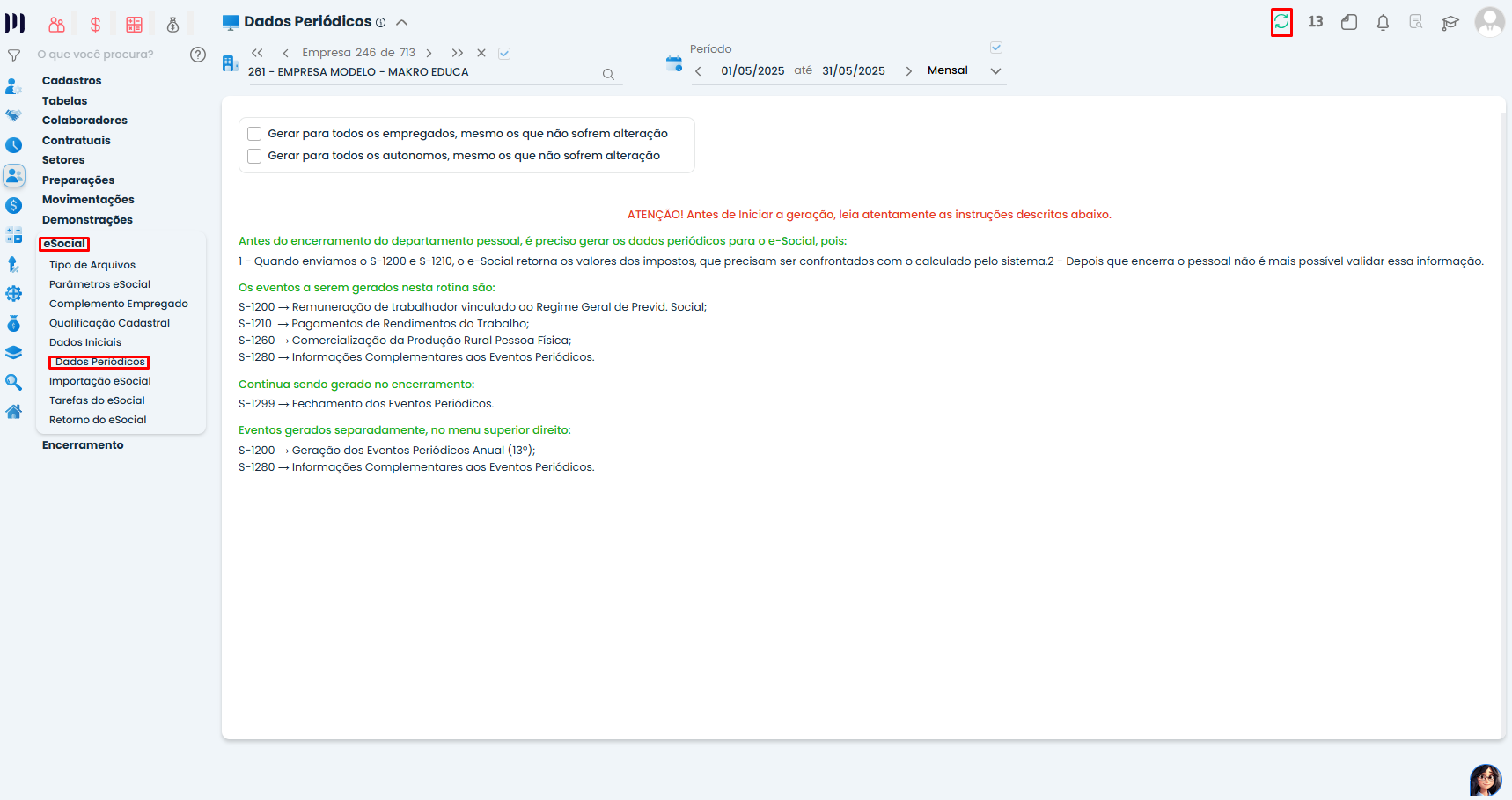The image size is (1512, 800).
Task: Open Importação eSocial menu item
Action: click(100, 381)
